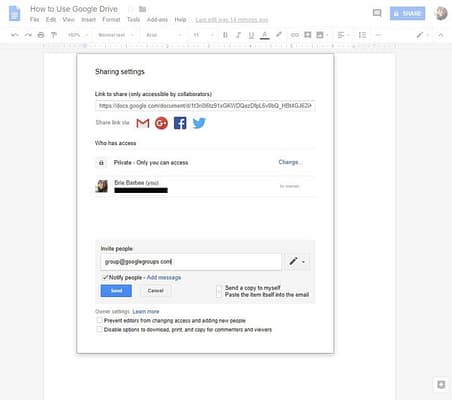Open the comments history icon

377,13
